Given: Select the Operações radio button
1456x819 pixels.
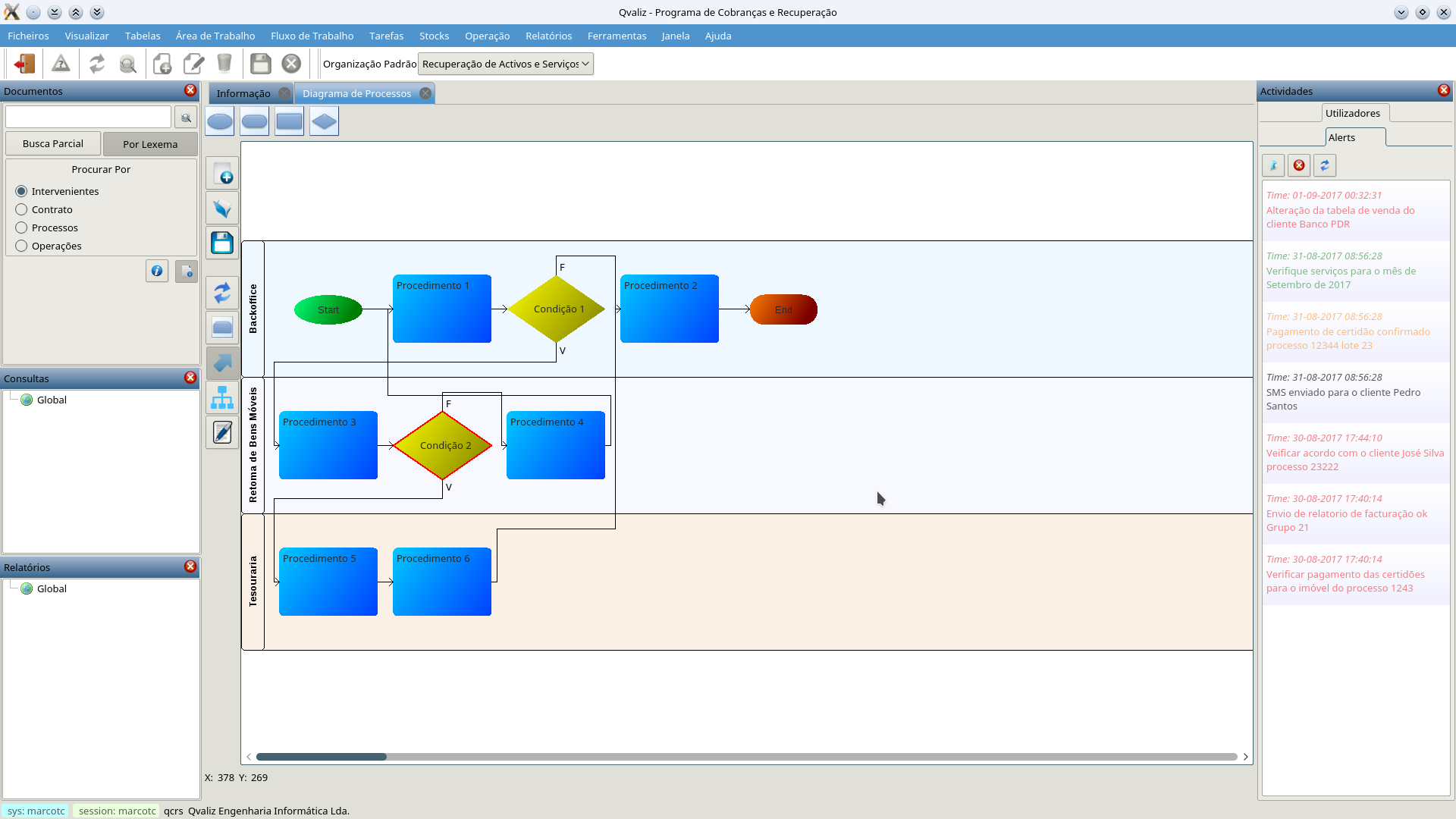Looking at the screenshot, I should click(x=21, y=246).
